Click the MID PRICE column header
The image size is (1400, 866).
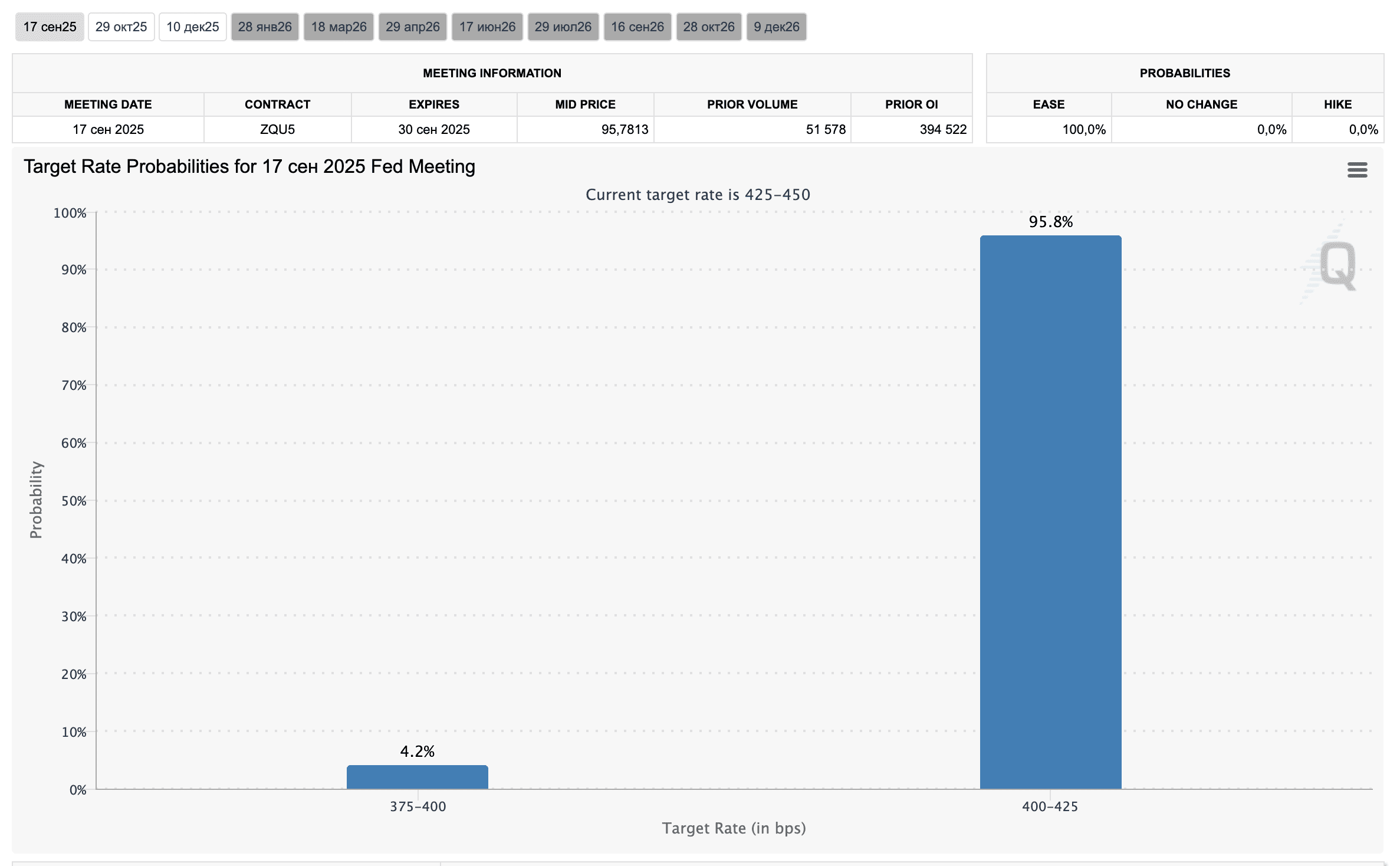[x=585, y=104]
